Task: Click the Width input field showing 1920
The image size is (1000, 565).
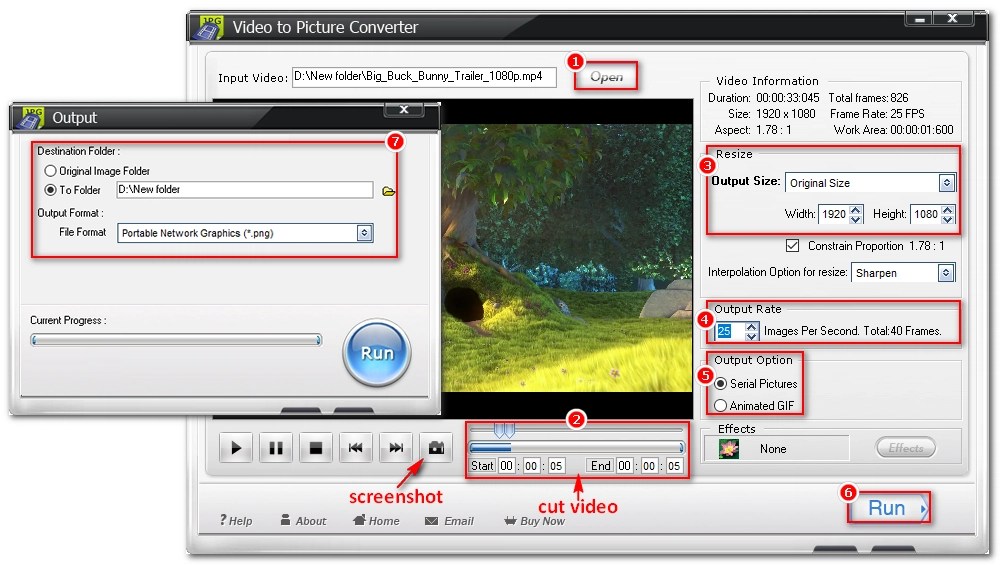Action: [x=834, y=214]
